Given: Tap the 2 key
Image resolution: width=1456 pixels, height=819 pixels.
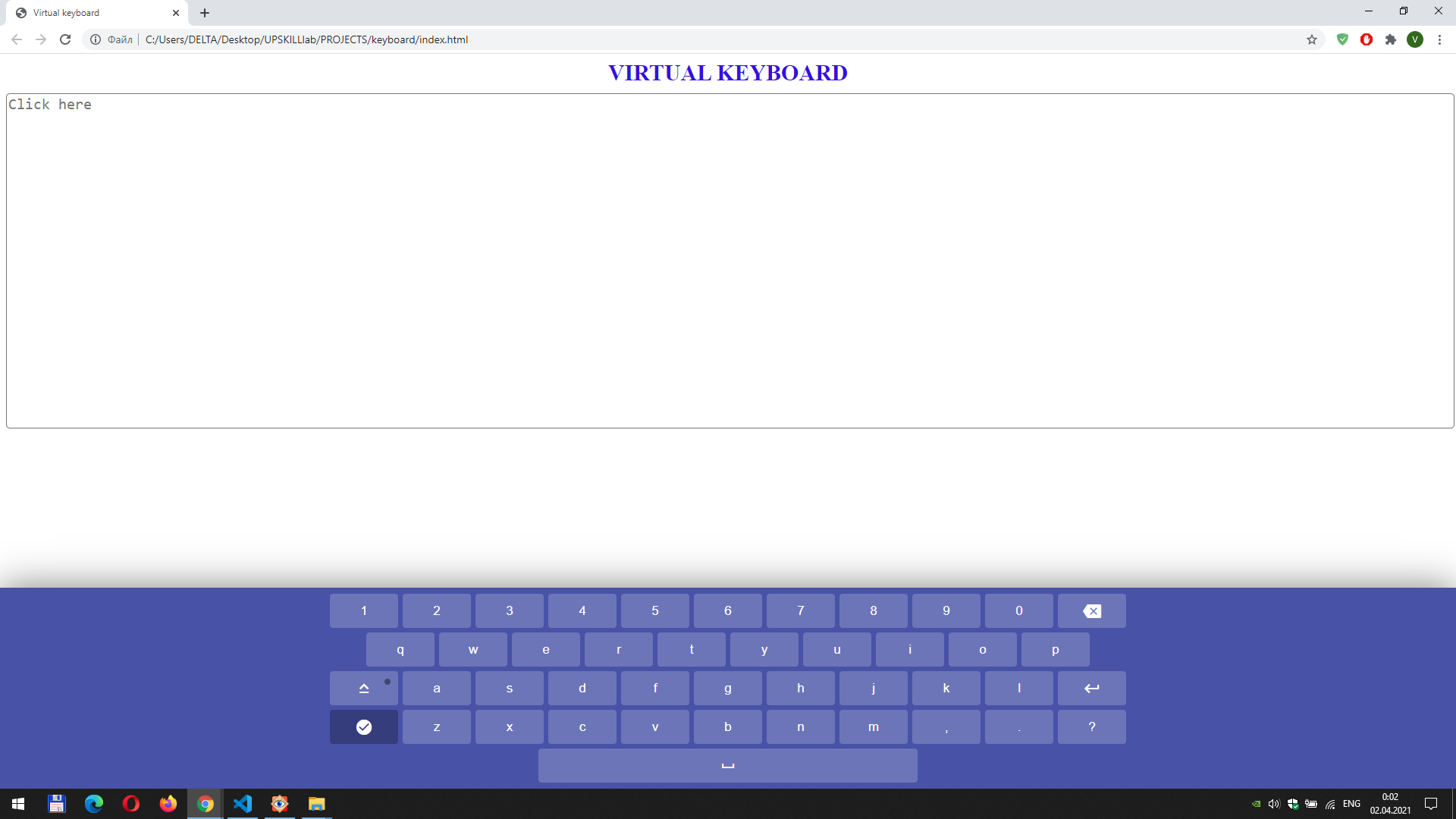Looking at the screenshot, I should point(437,610).
